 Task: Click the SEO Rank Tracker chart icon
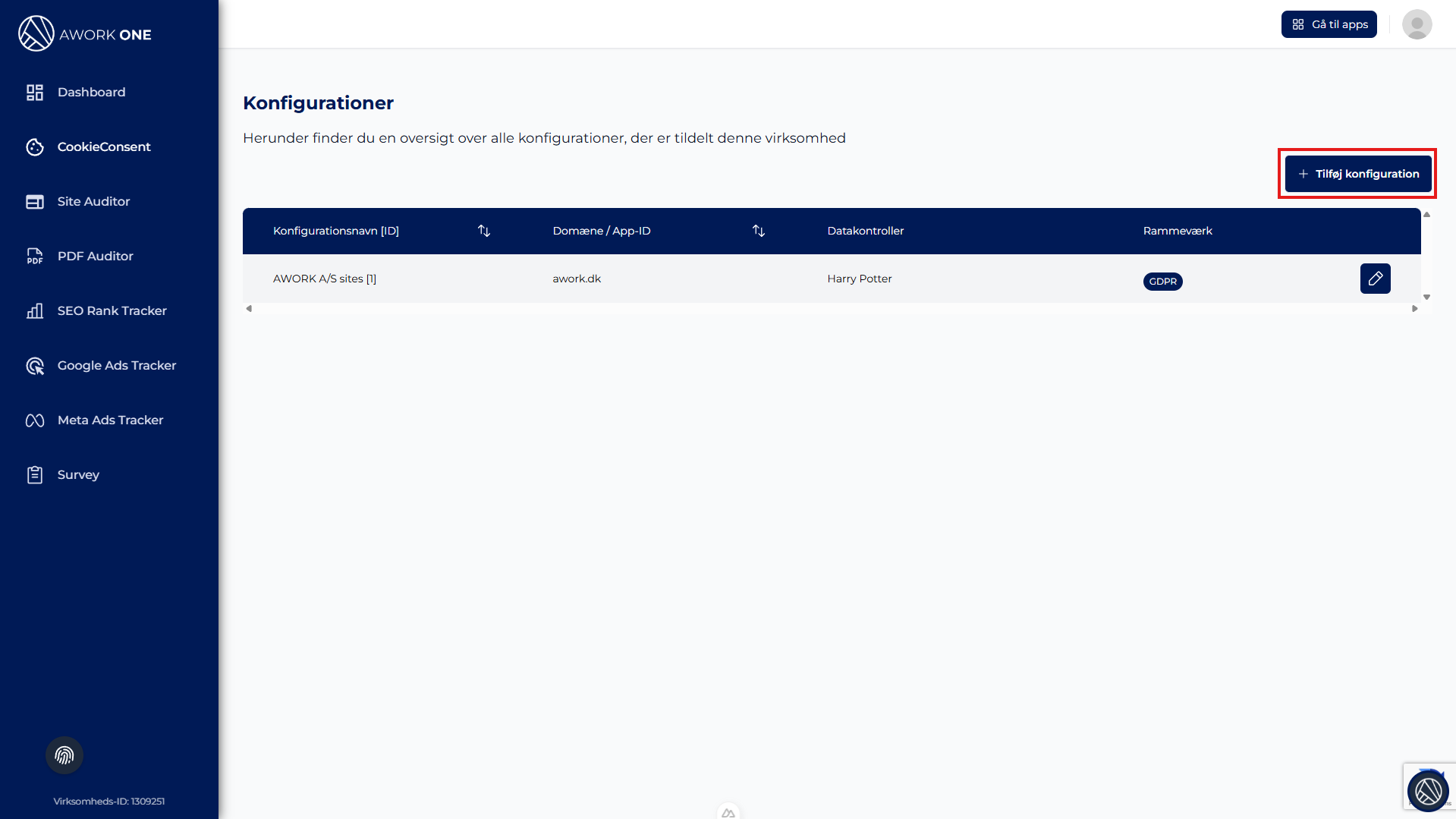pos(35,311)
